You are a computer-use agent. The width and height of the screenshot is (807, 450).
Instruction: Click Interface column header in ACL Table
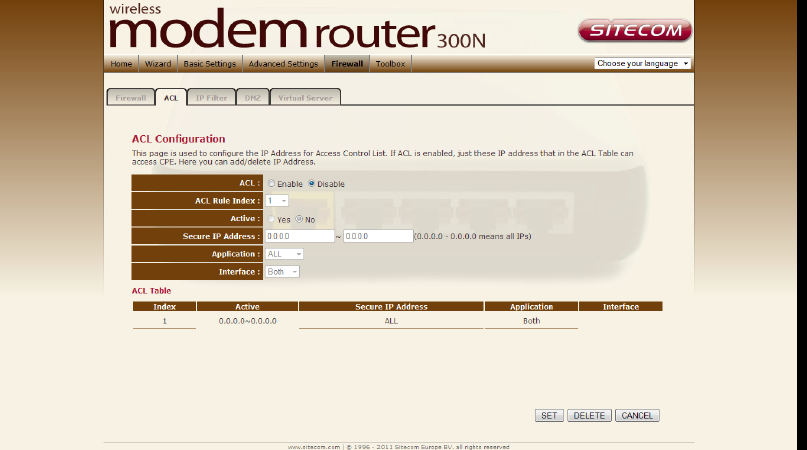click(621, 306)
